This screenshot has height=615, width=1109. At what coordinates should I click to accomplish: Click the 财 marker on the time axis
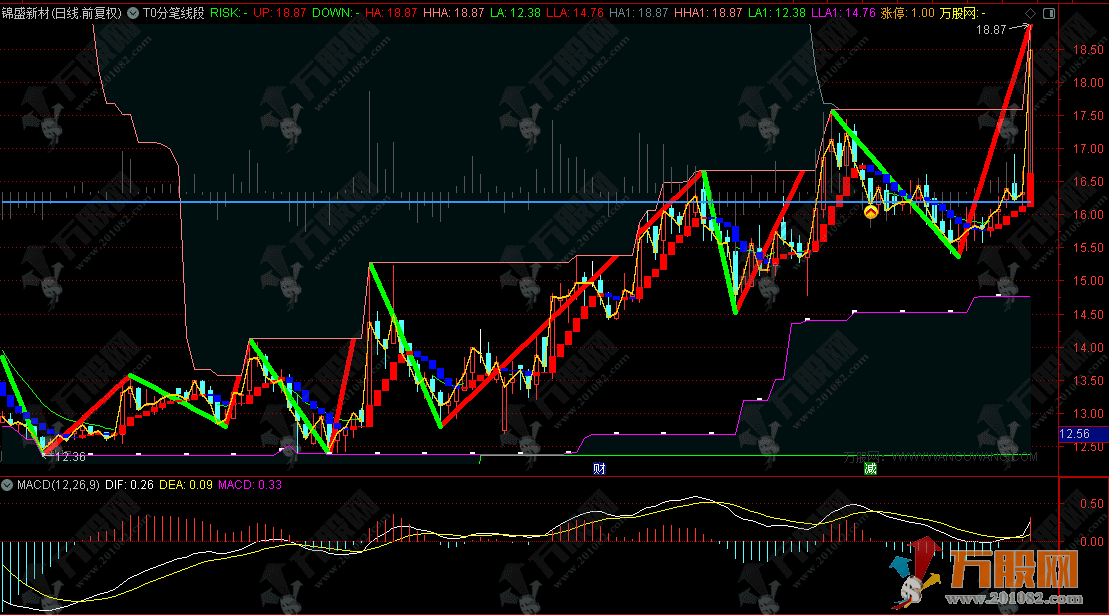tap(598, 468)
